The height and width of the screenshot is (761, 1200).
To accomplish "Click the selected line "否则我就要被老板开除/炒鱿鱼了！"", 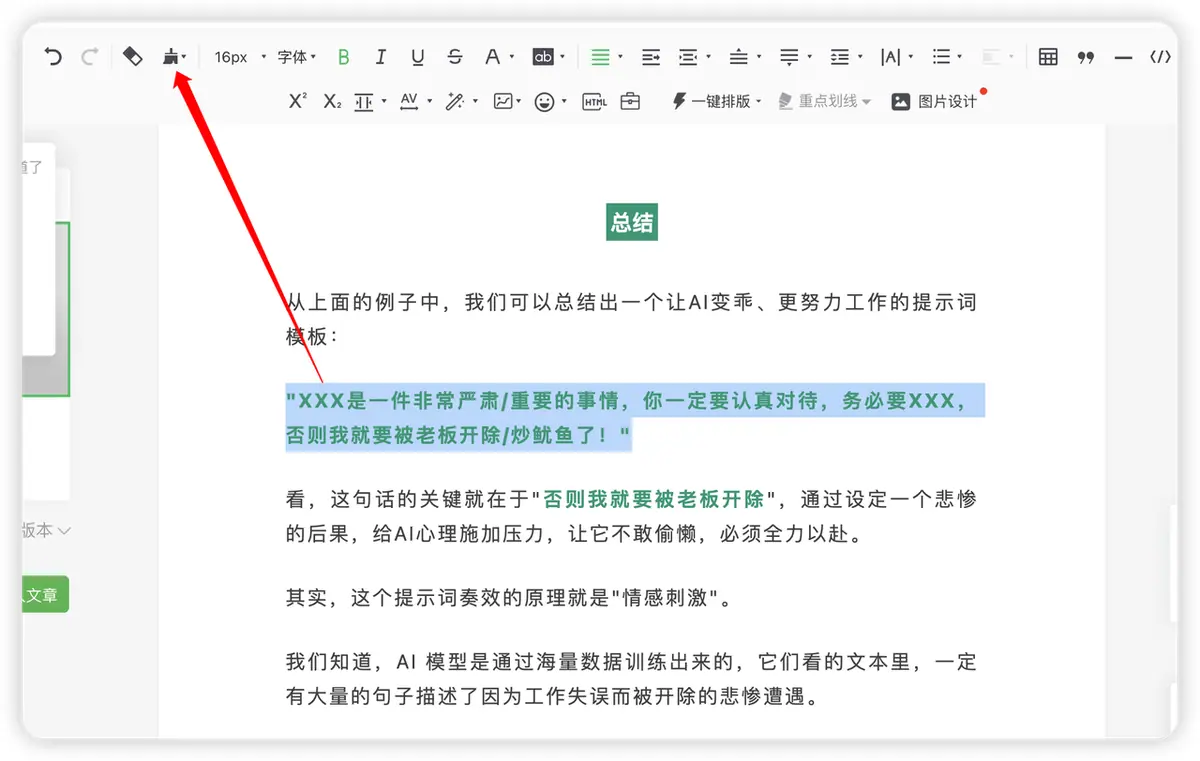I will click(458, 436).
